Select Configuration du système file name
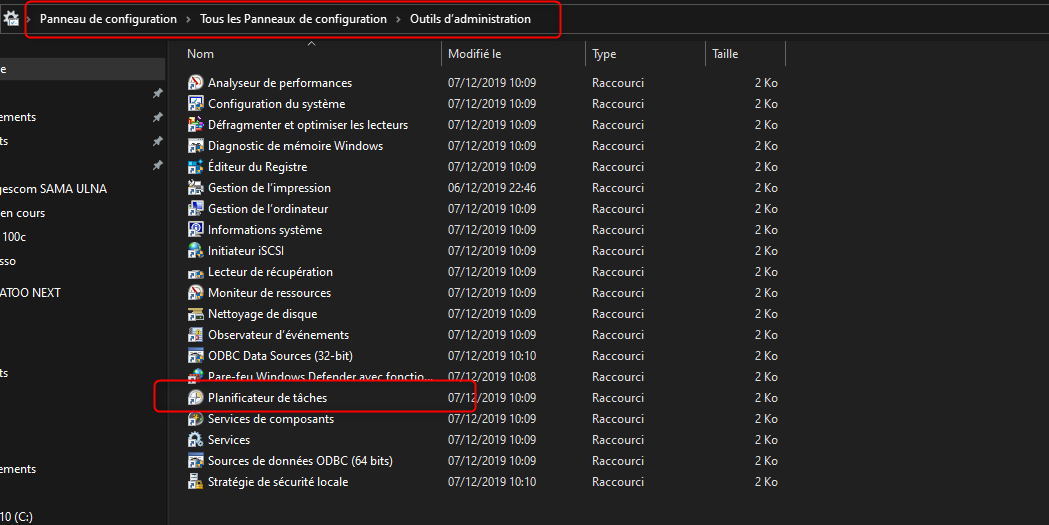This screenshot has height=525, width=1049. tap(276, 104)
